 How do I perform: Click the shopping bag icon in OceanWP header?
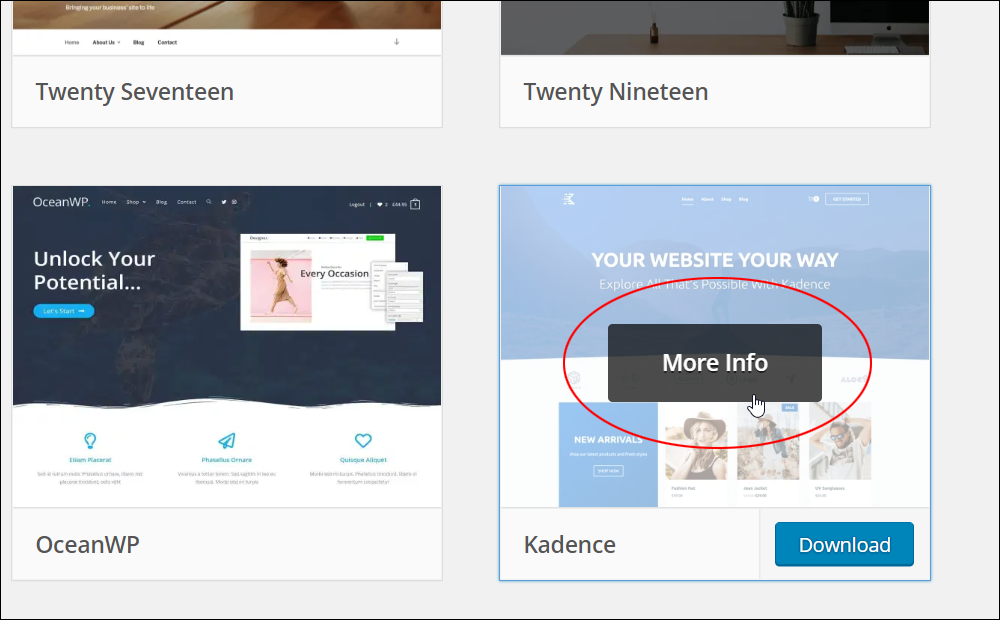tap(415, 204)
